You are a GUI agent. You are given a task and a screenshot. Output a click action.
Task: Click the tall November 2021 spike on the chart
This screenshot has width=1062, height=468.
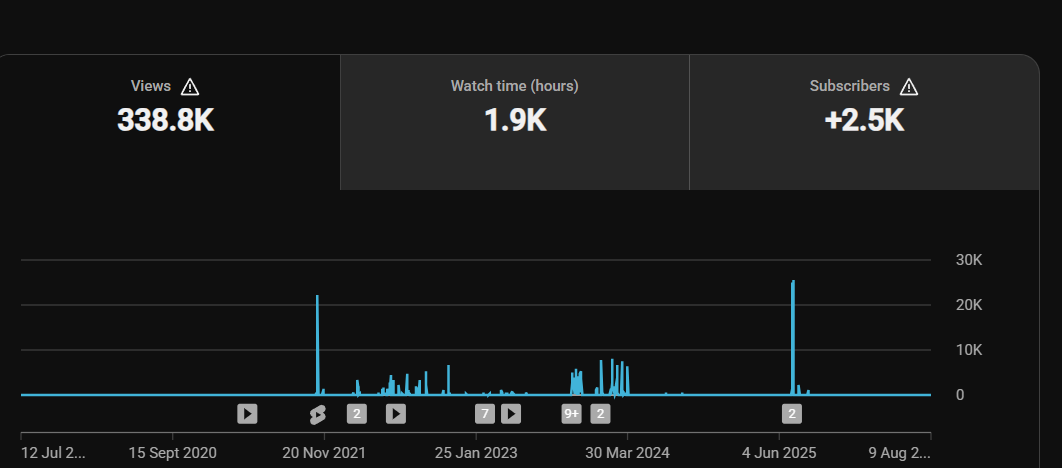coord(317,344)
